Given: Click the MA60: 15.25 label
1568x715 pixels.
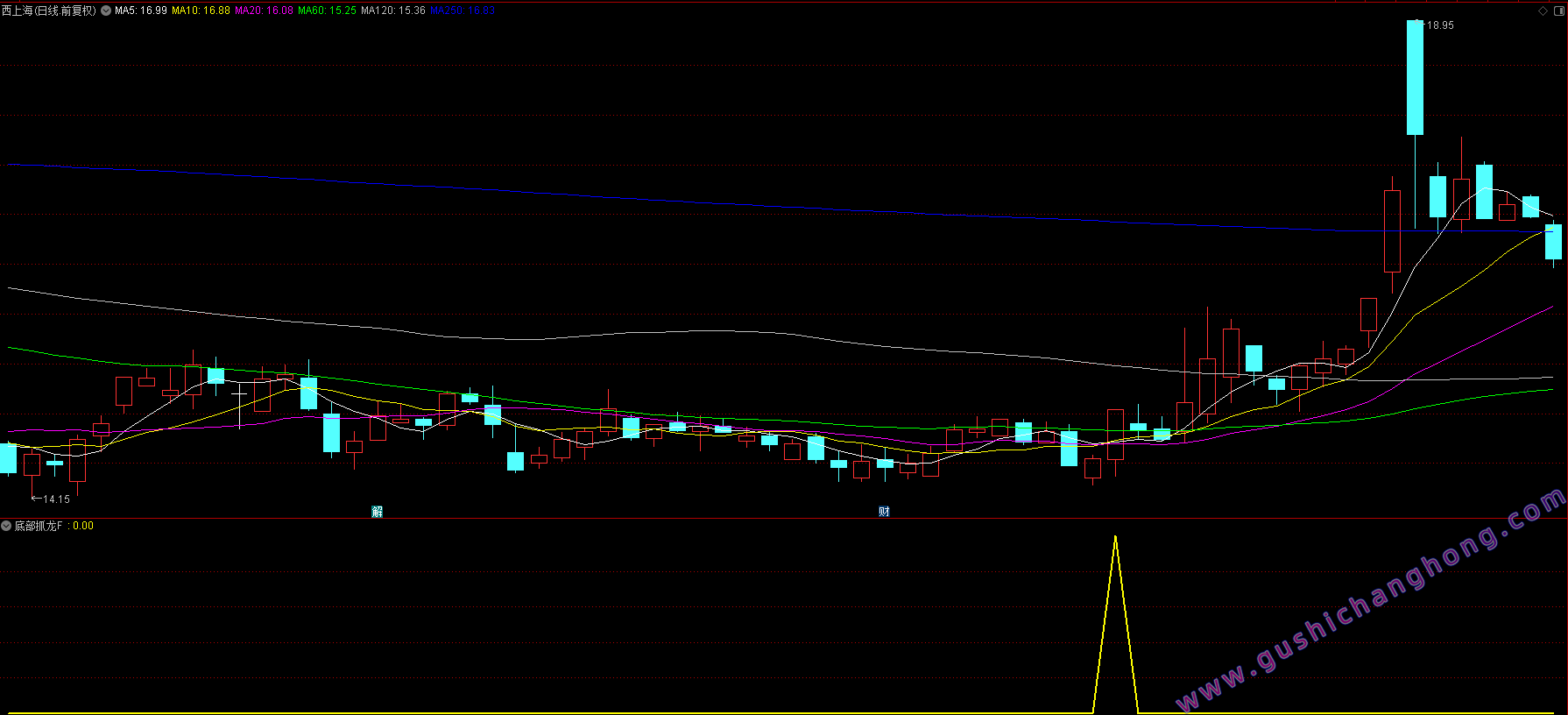Looking at the screenshot, I should tap(327, 11).
